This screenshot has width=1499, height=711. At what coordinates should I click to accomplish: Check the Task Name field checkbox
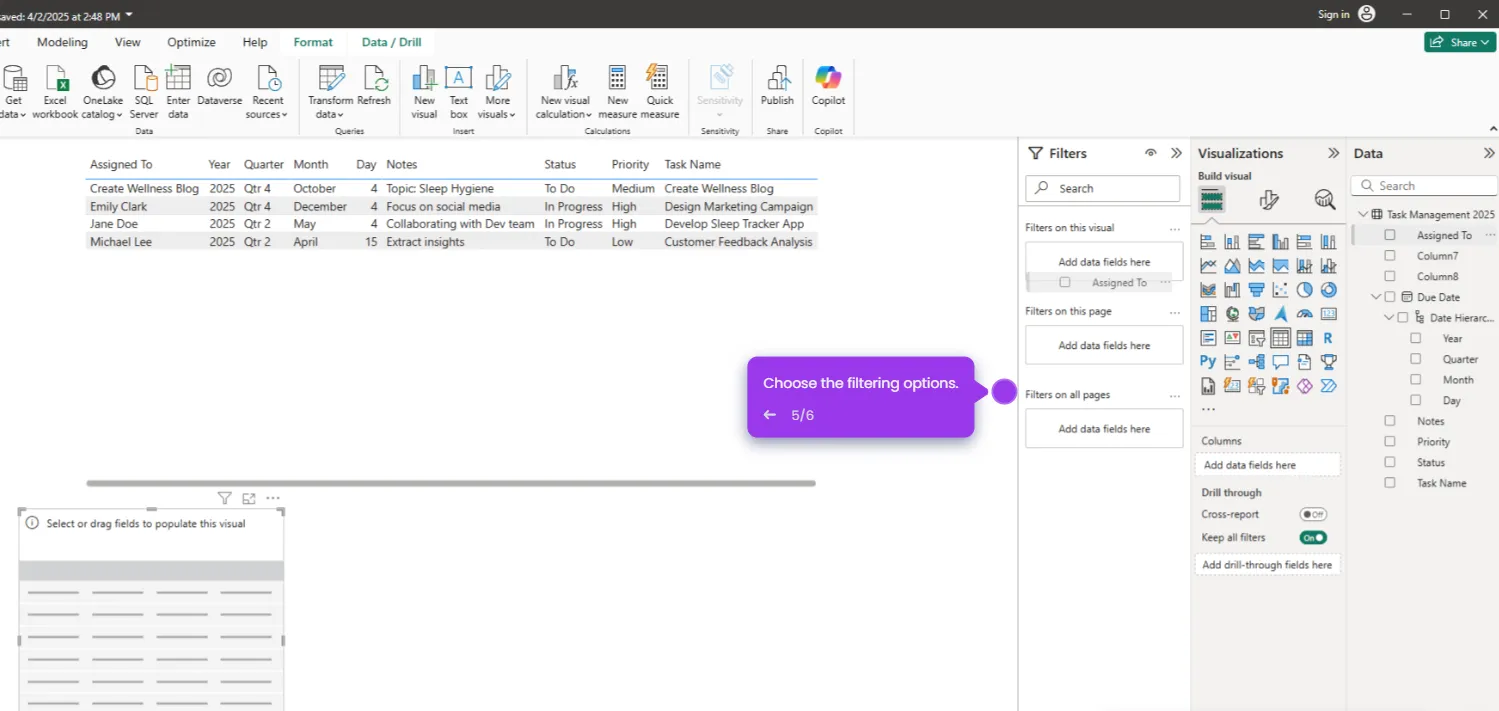(x=1389, y=483)
